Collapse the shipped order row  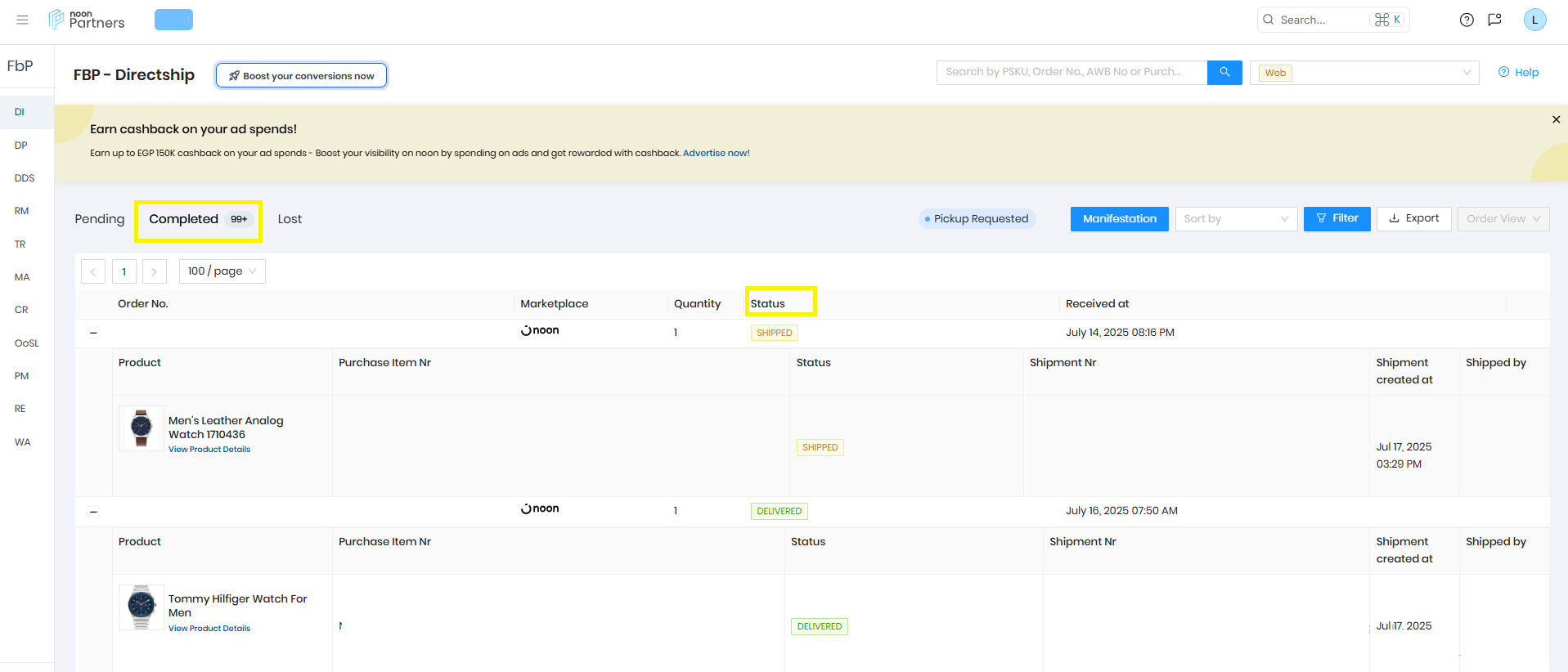coord(93,333)
